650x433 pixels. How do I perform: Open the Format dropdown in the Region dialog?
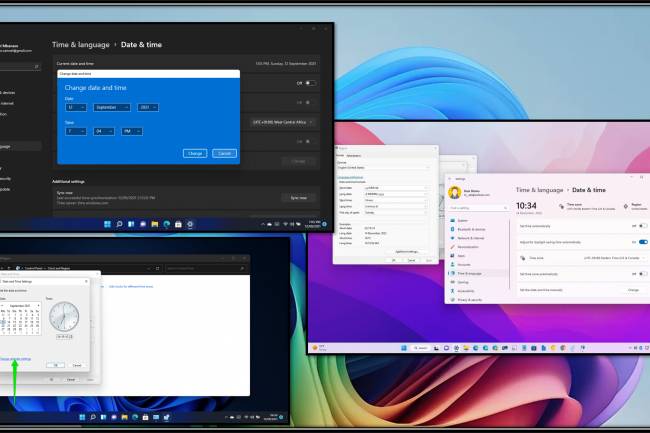coord(384,167)
